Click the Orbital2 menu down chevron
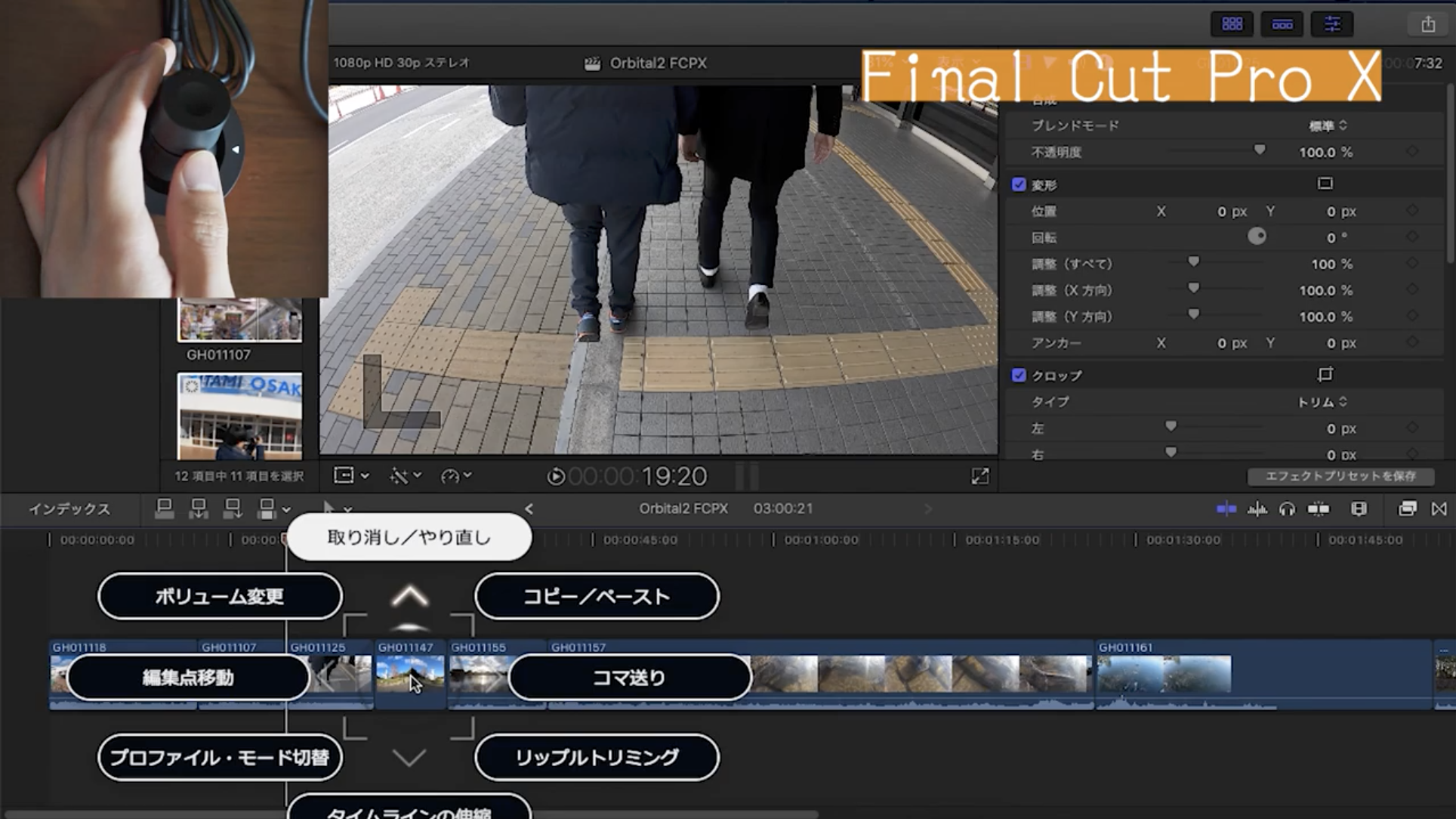This screenshot has height=819, width=1456. pyautogui.click(x=409, y=757)
